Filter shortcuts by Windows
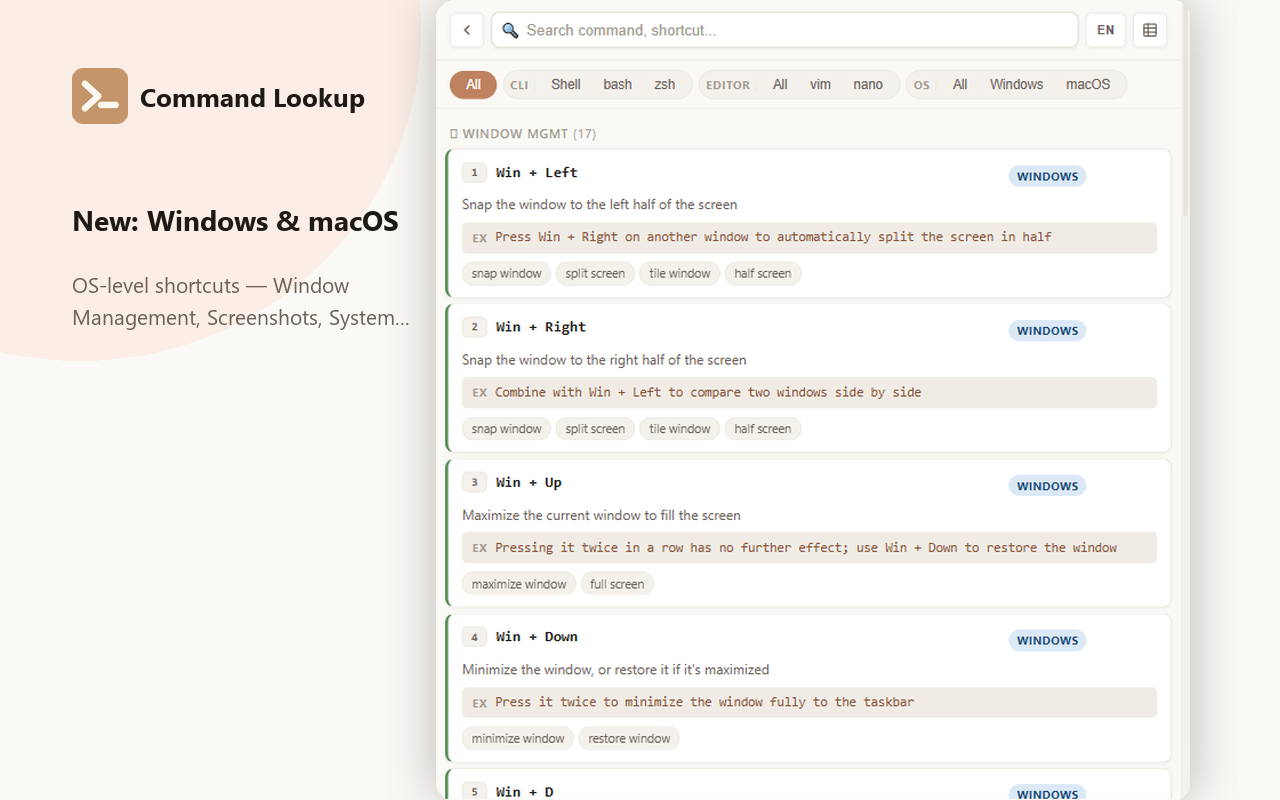 point(1017,85)
